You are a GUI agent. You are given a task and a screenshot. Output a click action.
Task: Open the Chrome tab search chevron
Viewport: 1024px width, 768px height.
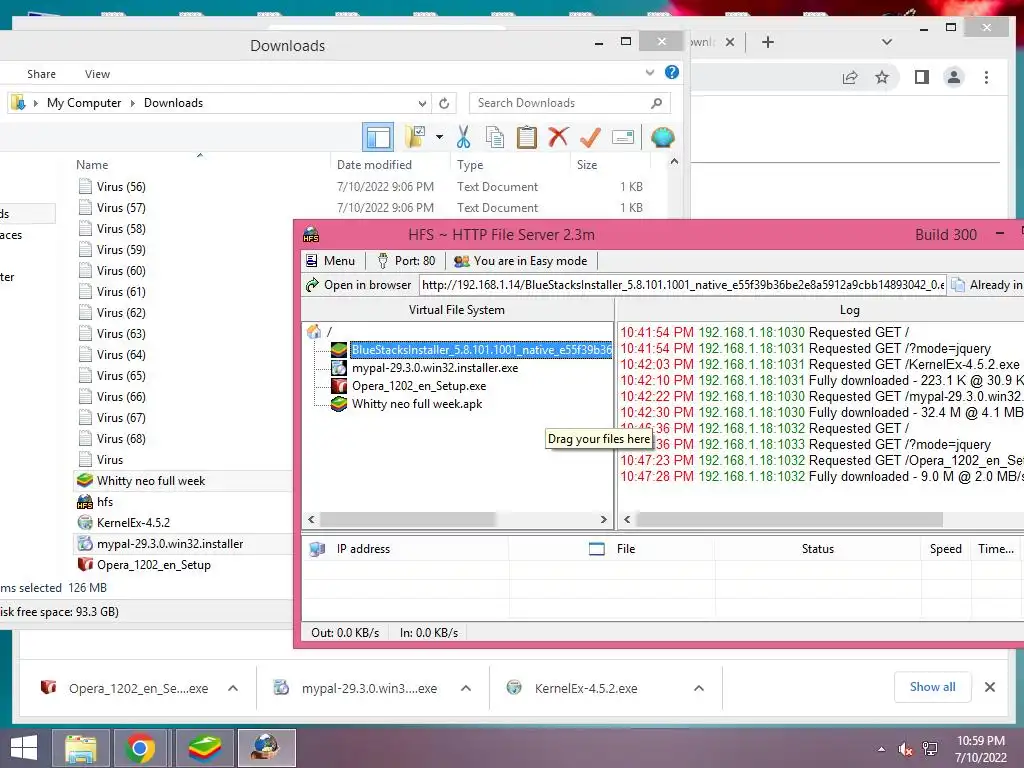(x=886, y=42)
